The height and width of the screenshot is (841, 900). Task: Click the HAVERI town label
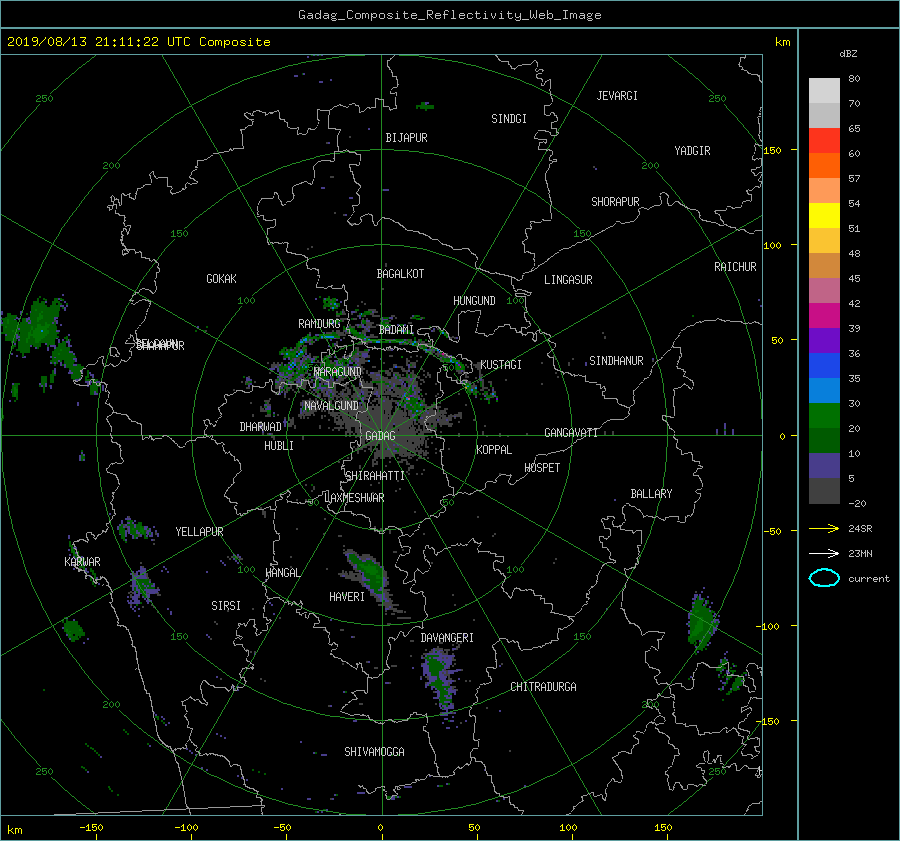tap(347, 598)
